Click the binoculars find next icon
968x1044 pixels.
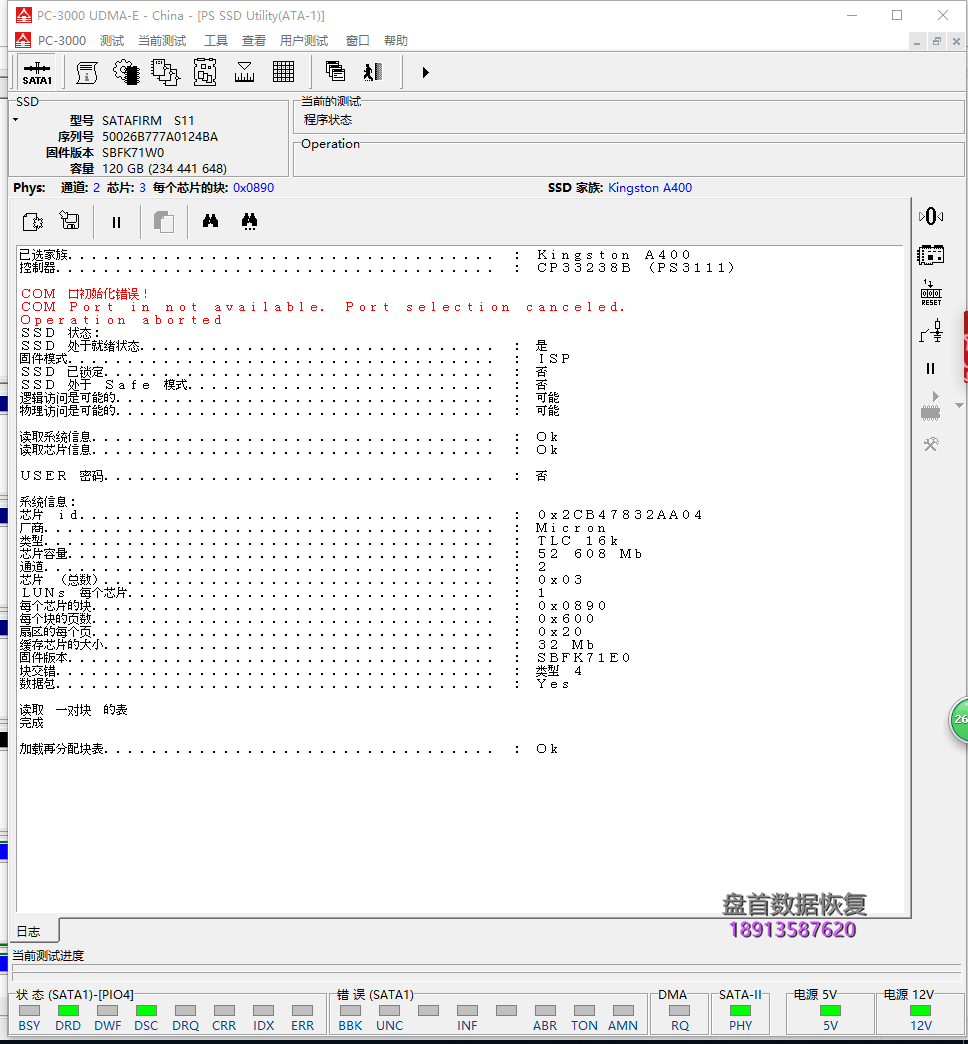[x=250, y=221]
